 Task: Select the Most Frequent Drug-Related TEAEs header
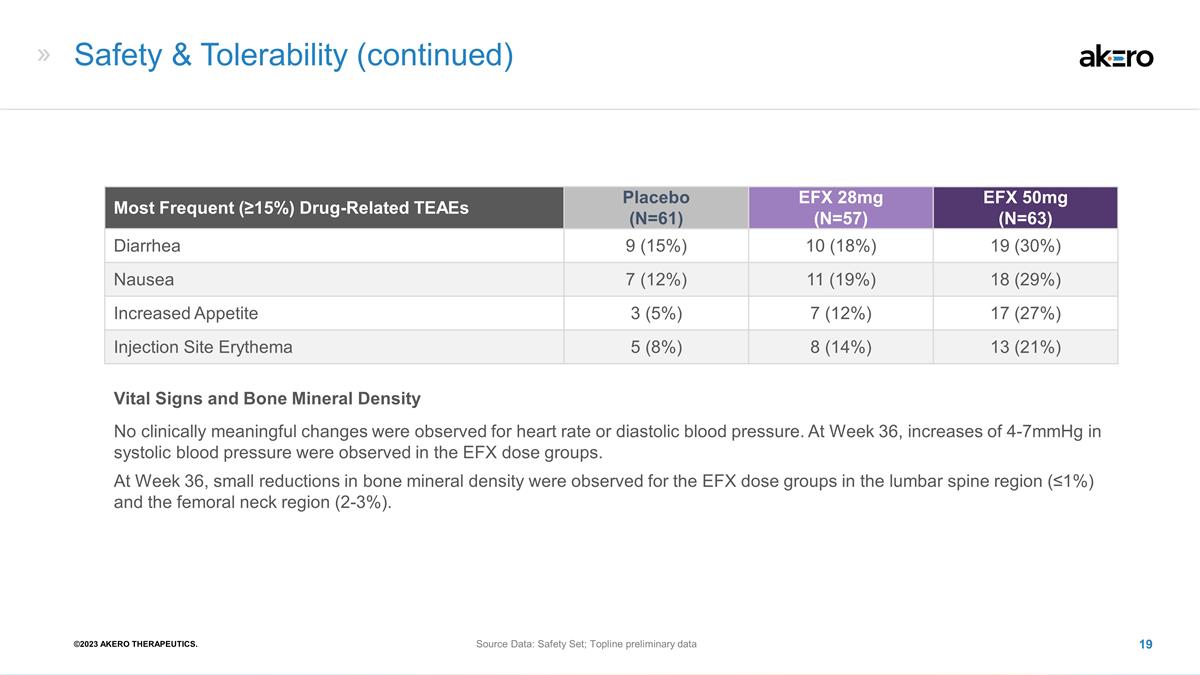291,209
